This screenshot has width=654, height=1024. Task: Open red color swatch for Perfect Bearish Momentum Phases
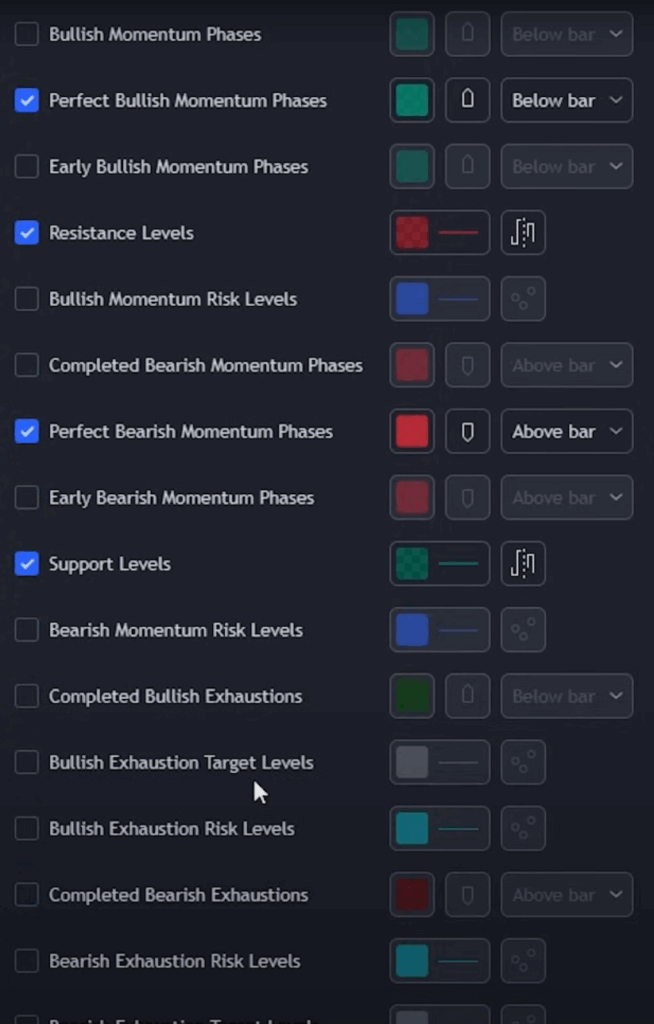tap(412, 432)
